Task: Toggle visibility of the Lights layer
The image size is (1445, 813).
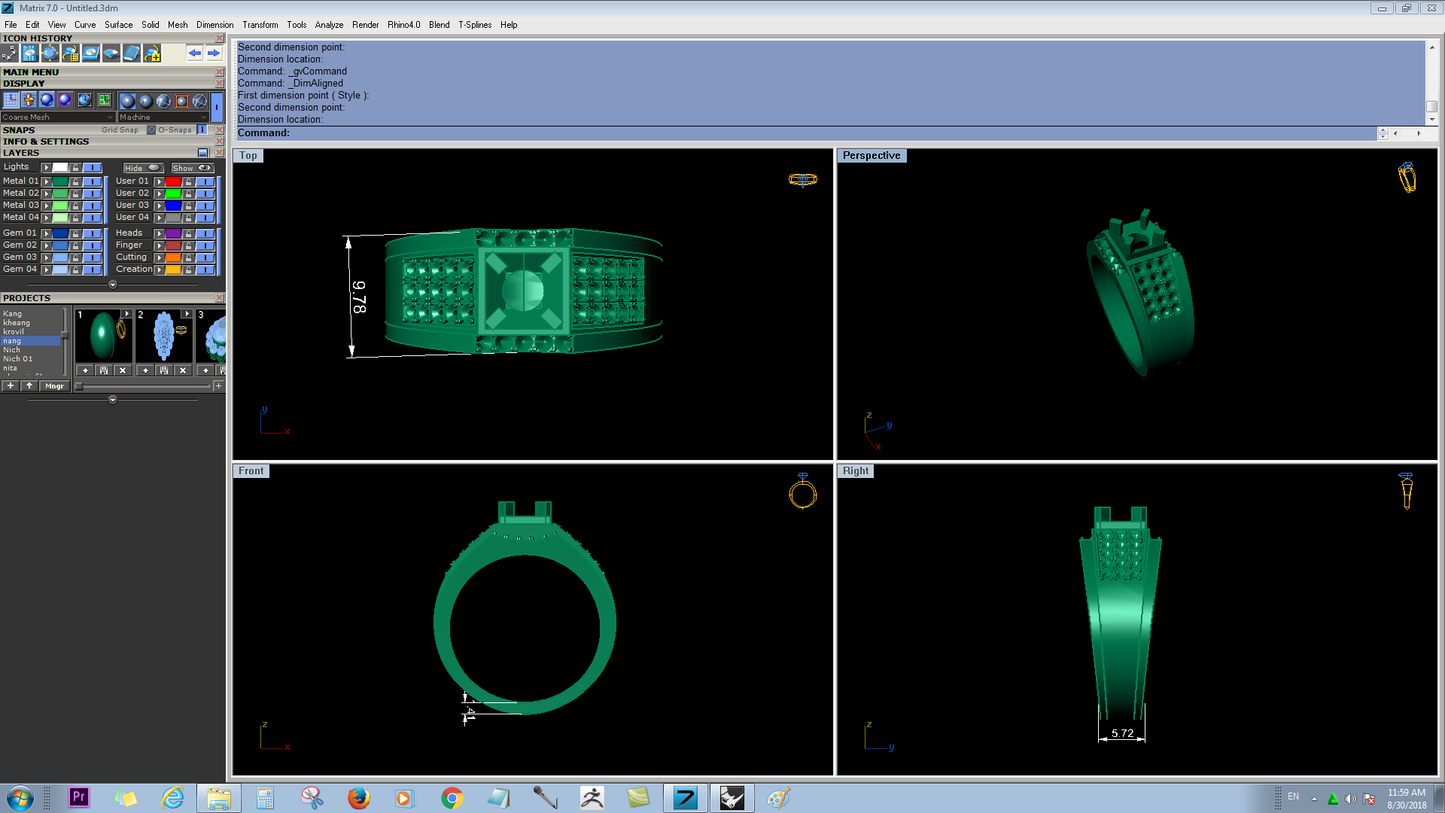Action: tap(92, 167)
